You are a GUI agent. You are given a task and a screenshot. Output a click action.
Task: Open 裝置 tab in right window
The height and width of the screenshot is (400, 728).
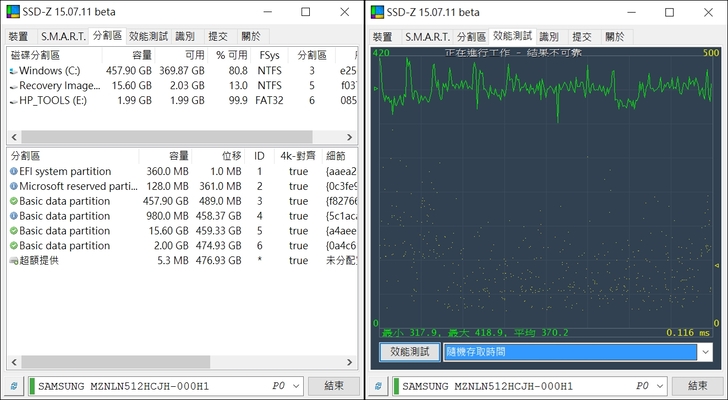coord(382,36)
